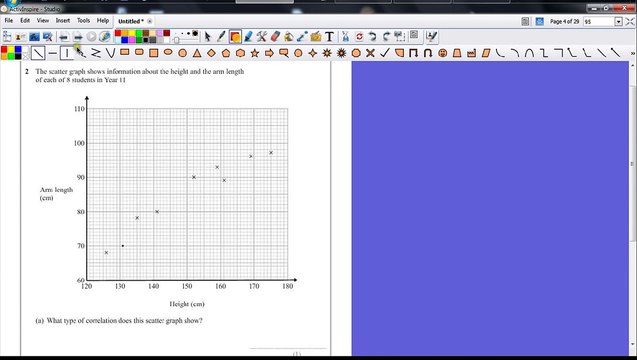Open the page zoom dropdown arrow
Viewport: 637px width, 360px height.
tap(618, 22)
